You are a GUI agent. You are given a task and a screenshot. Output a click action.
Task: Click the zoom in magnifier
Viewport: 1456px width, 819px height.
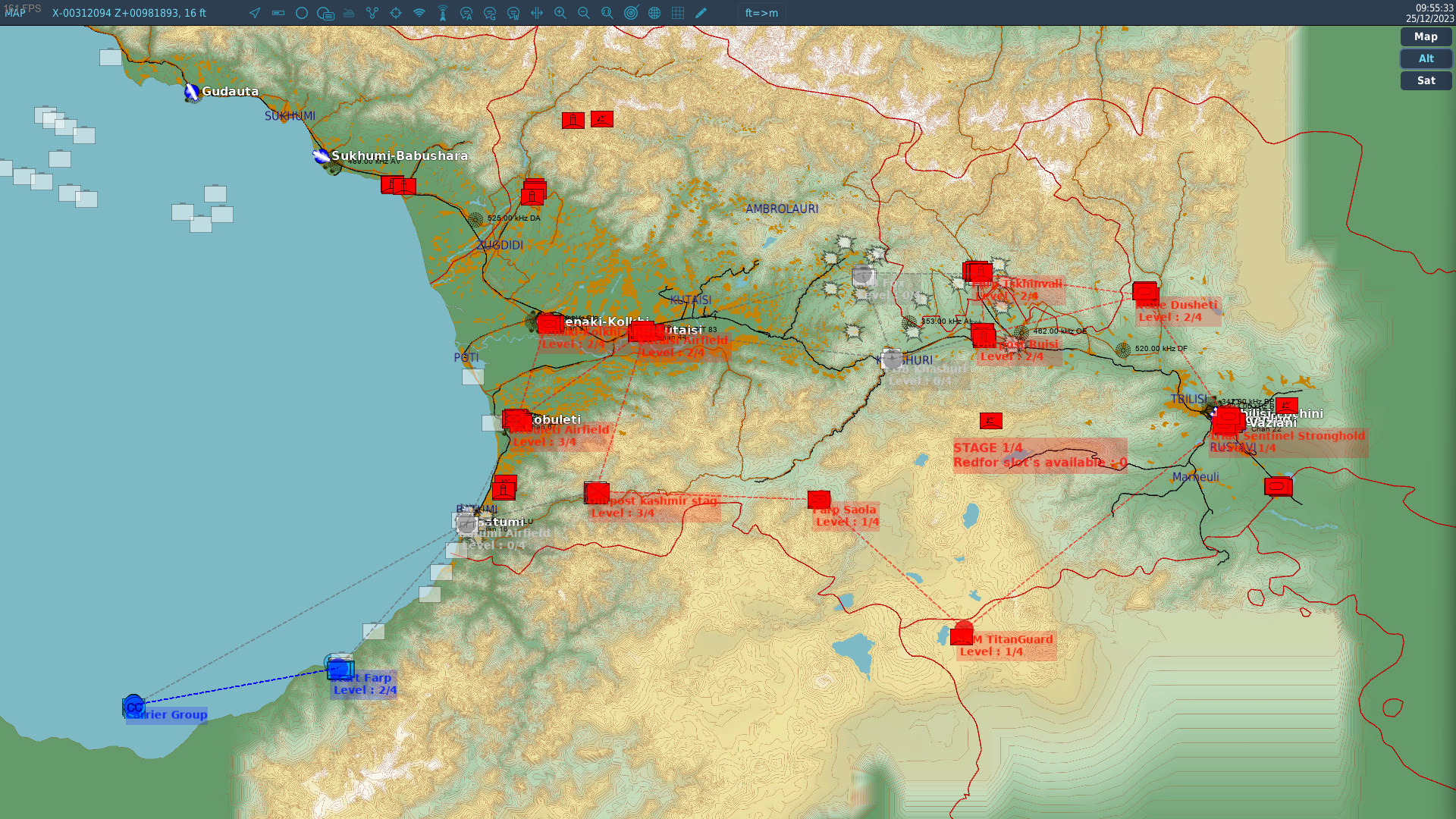pos(560,13)
